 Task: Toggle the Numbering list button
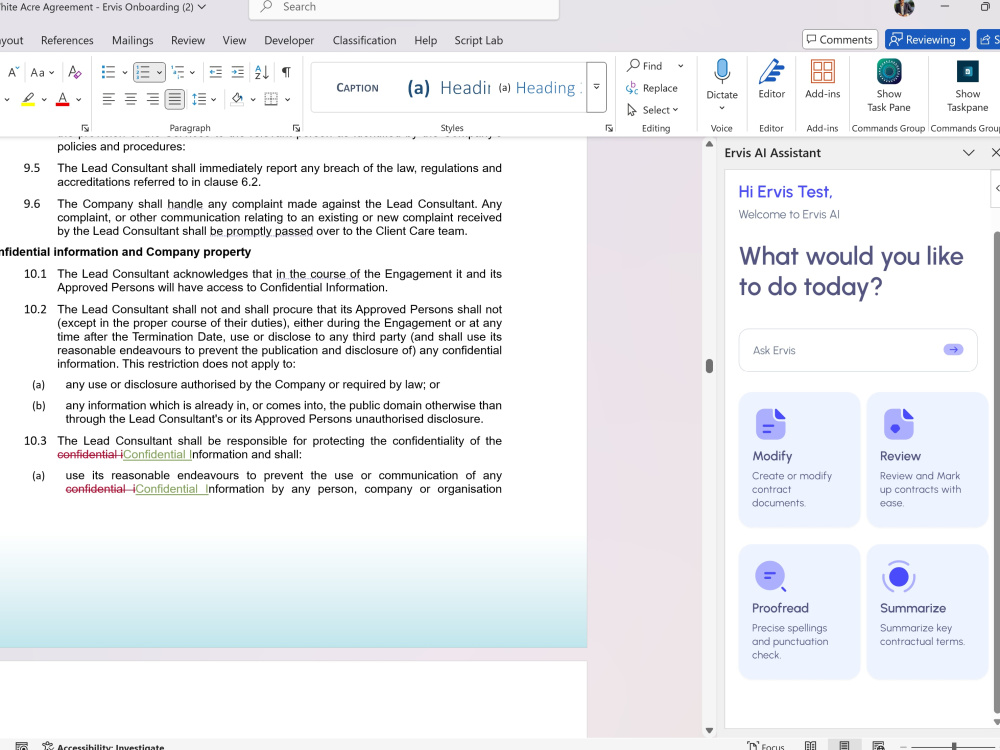pos(143,72)
